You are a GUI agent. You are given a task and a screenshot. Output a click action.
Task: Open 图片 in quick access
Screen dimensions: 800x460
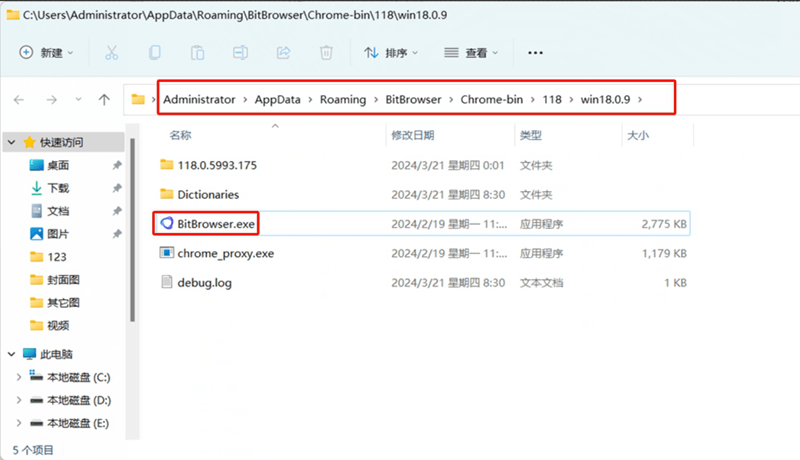point(58,234)
